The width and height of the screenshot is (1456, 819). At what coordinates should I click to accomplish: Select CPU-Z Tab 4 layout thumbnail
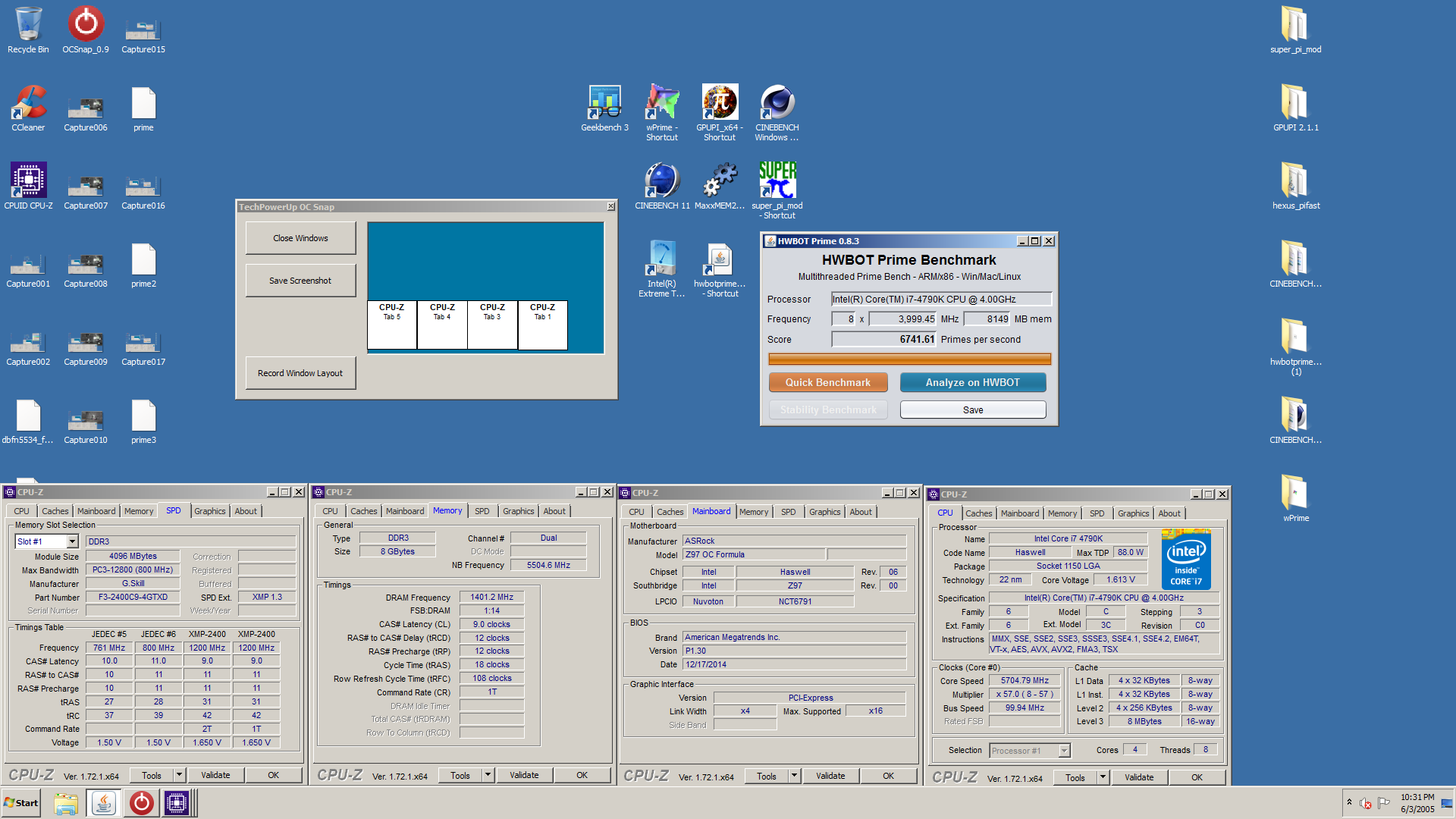pos(442,325)
